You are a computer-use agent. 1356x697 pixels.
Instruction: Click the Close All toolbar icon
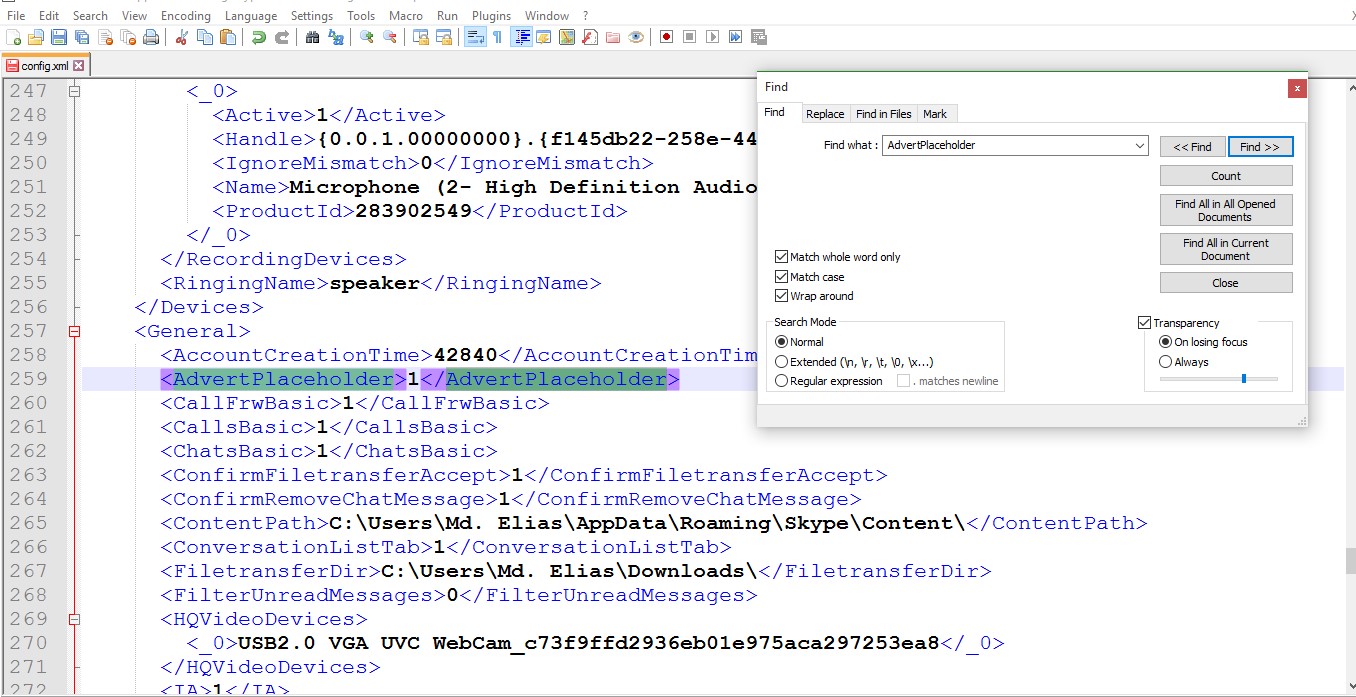coord(127,37)
